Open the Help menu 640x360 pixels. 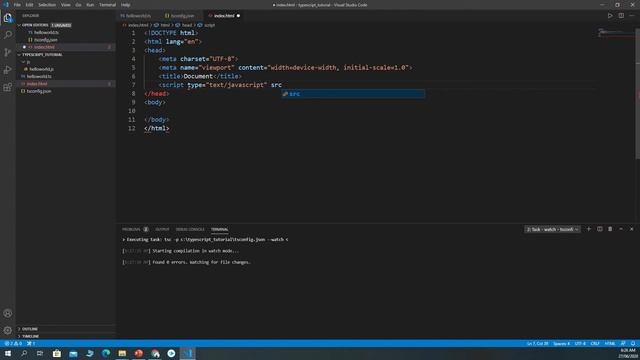coord(125,5)
